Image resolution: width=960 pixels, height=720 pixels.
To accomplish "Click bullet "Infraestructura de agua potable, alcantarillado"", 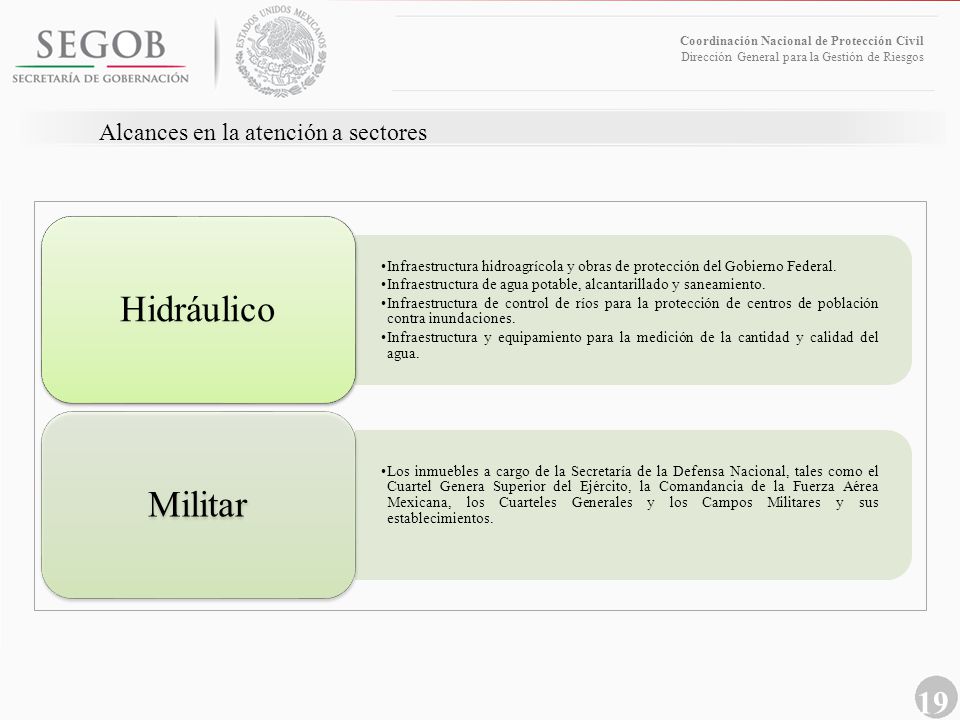I will (x=573, y=284).
